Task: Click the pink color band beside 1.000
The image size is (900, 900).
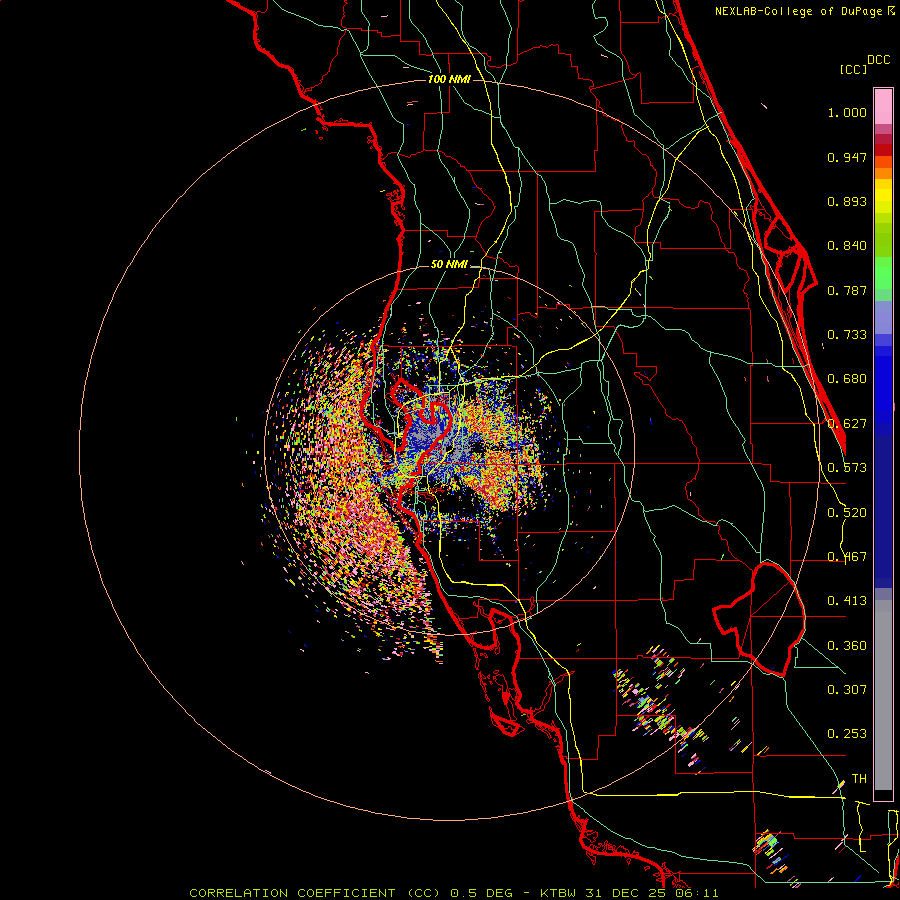Action: pyautogui.click(x=883, y=107)
